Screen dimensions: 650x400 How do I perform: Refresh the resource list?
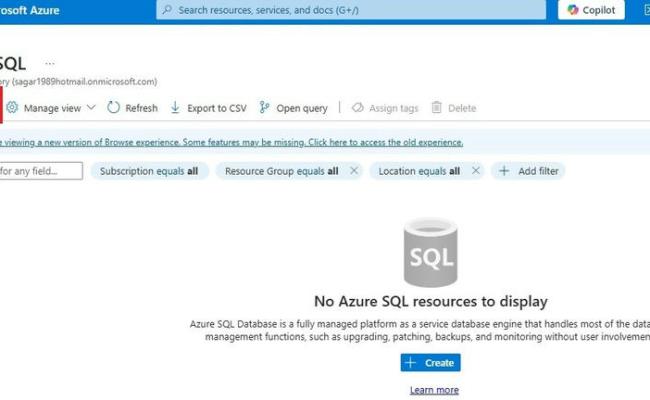[132, 108]
